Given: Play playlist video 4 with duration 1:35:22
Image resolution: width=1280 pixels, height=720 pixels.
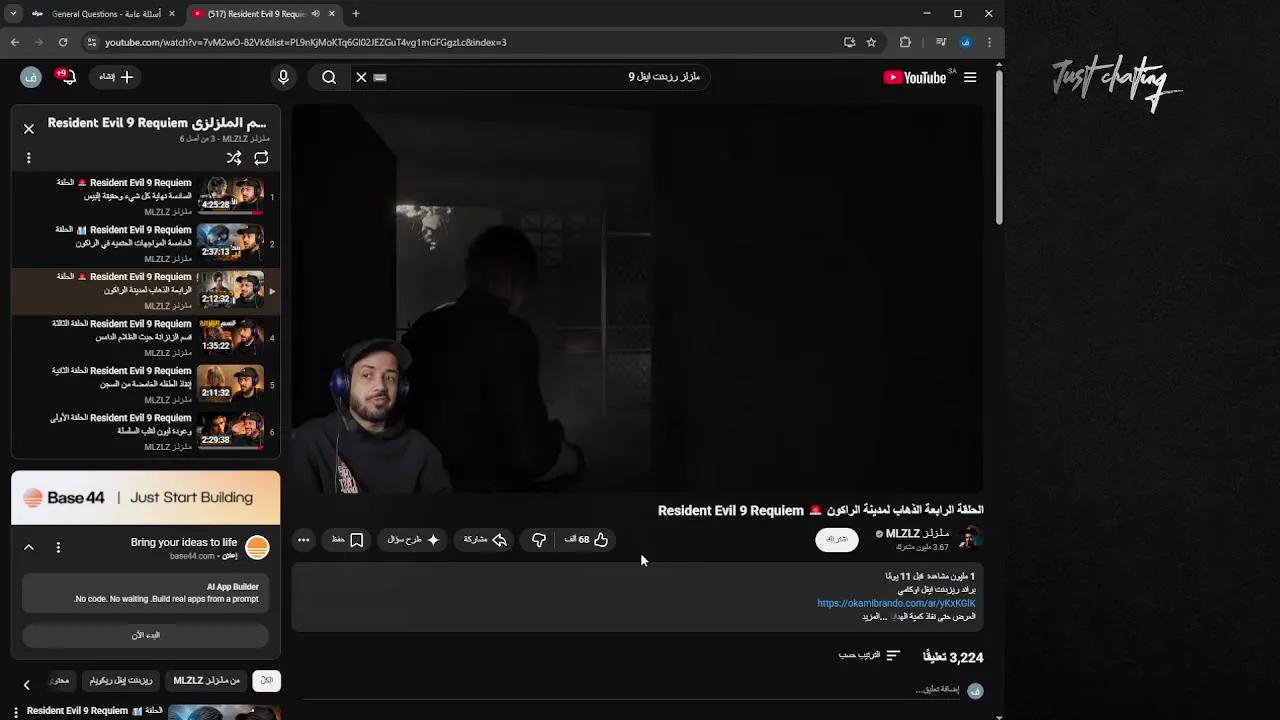Looking at the screenshot, I should pyautogui.click(x=146, y=338).
